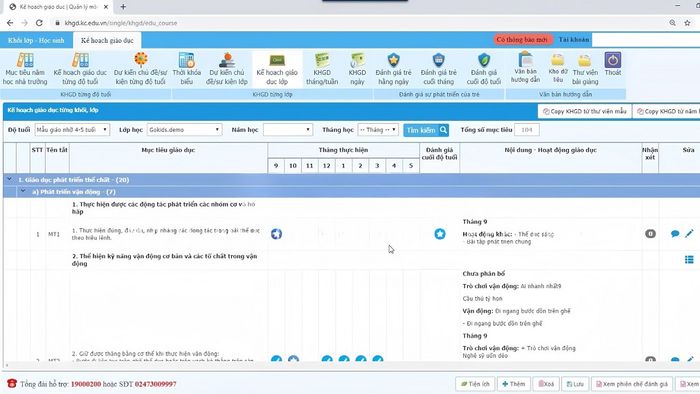Click Lưu button
This screenshot has width=700, height=394.
(575, 384)
